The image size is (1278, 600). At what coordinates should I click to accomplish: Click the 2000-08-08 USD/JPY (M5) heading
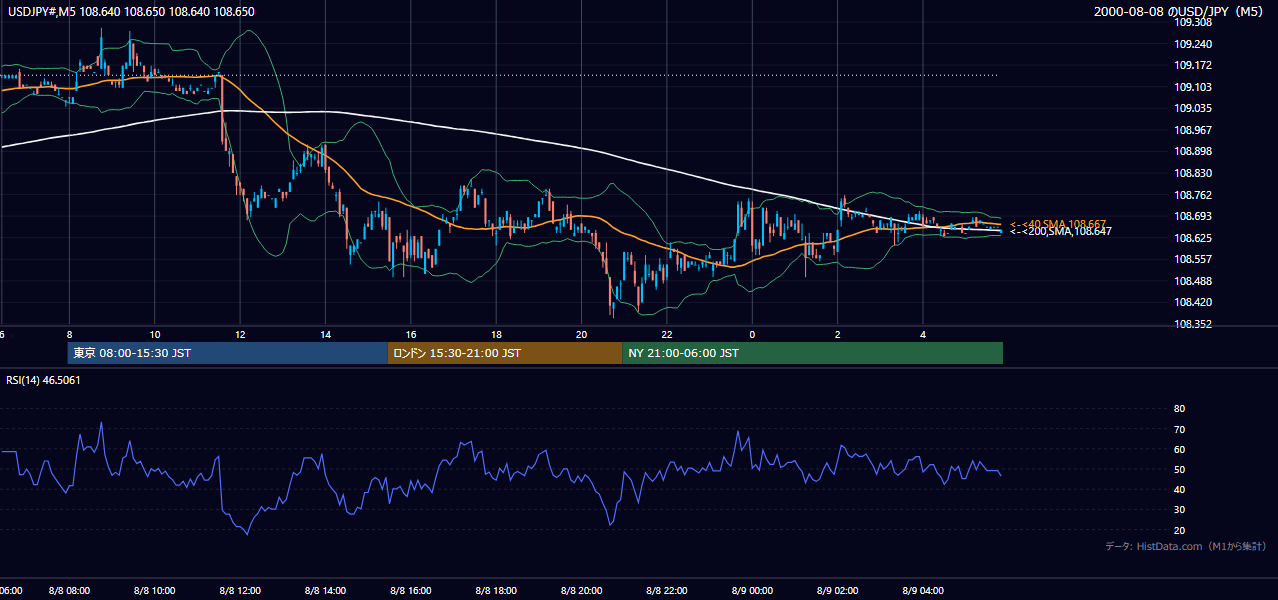[x=1180, y=11]
